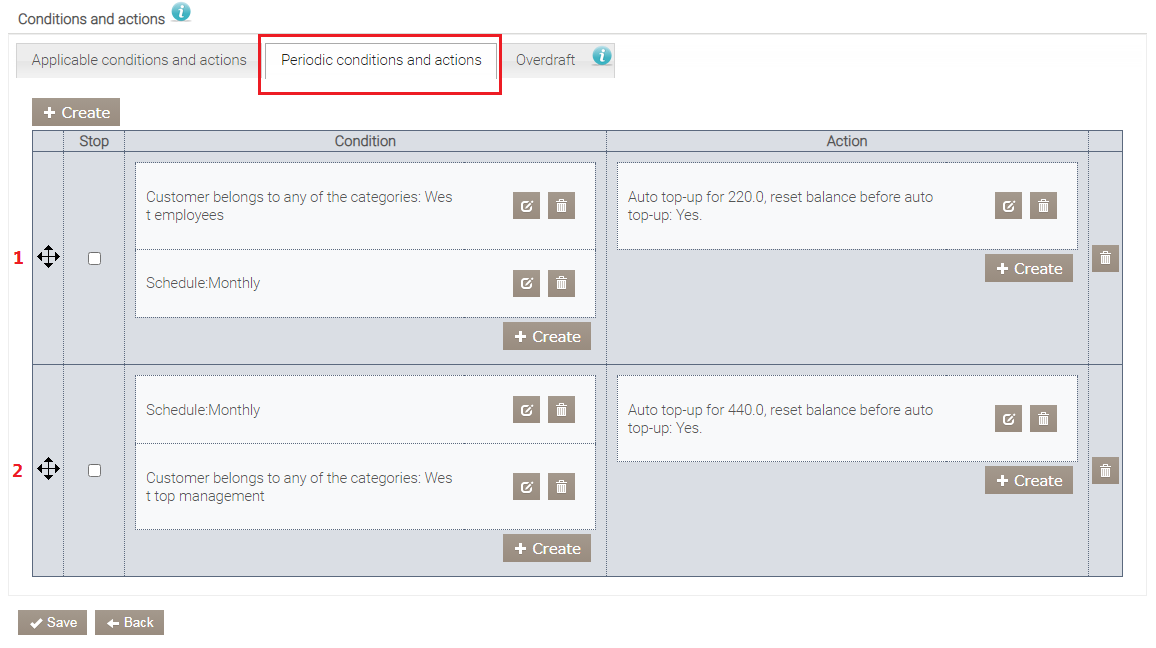
Task: Enable the Stop checkbox for rule 1
Action: coord(94,258)
